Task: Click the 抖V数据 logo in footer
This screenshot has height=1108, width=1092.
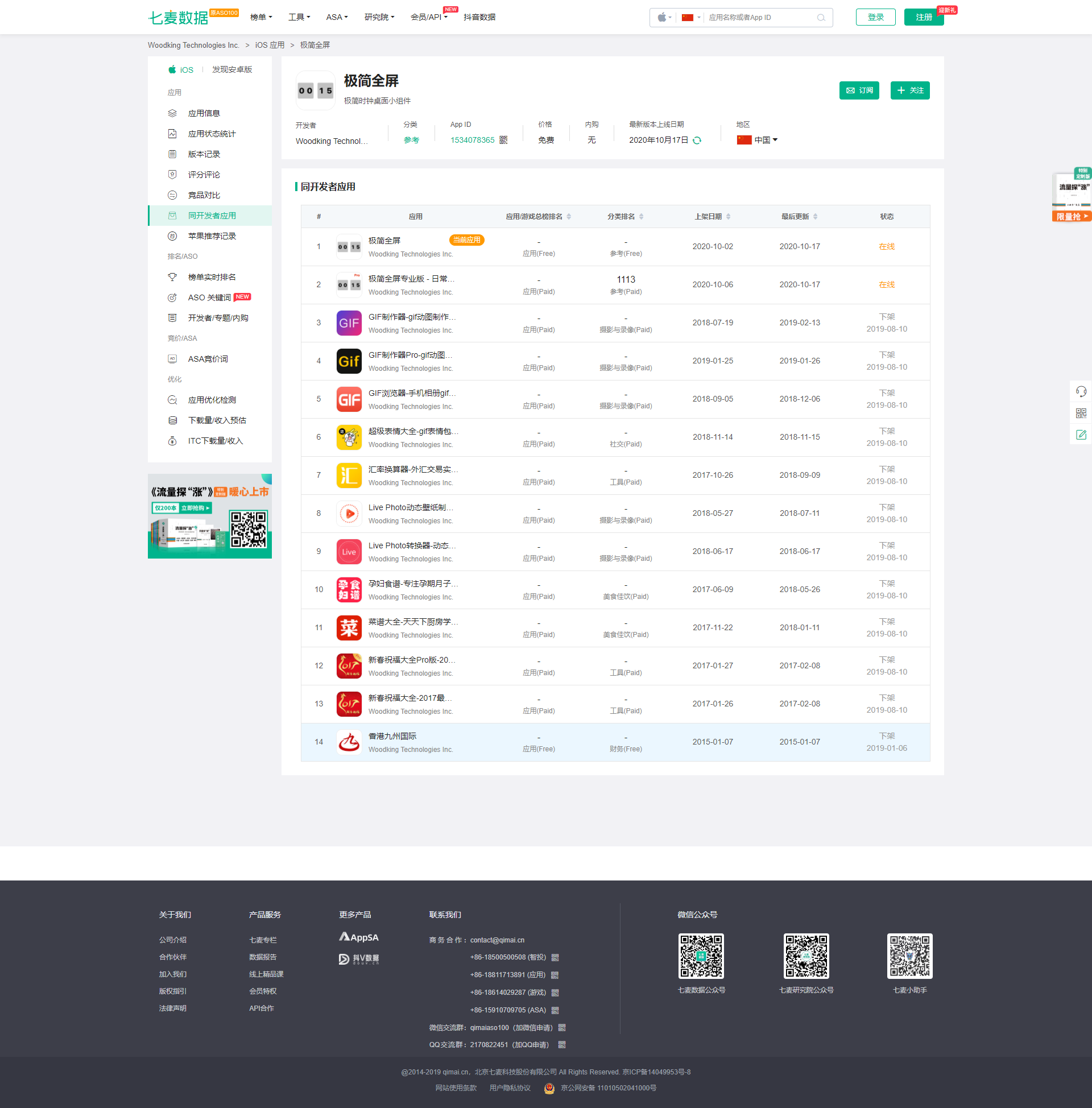Action: 359,959
